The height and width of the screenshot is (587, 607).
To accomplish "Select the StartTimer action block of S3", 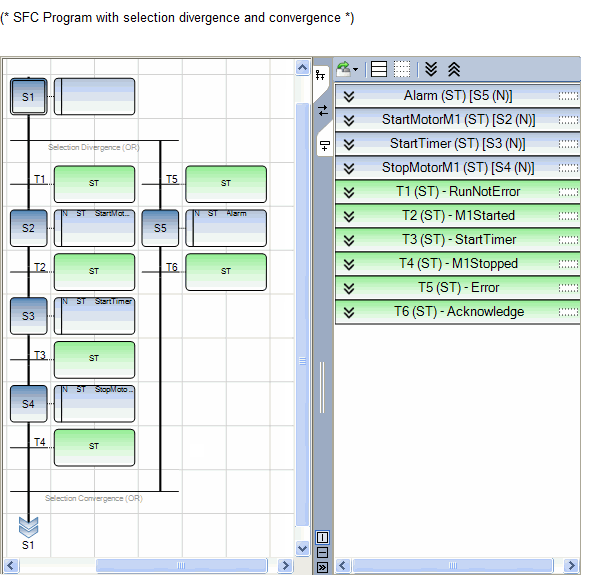I will click(94, 316).
